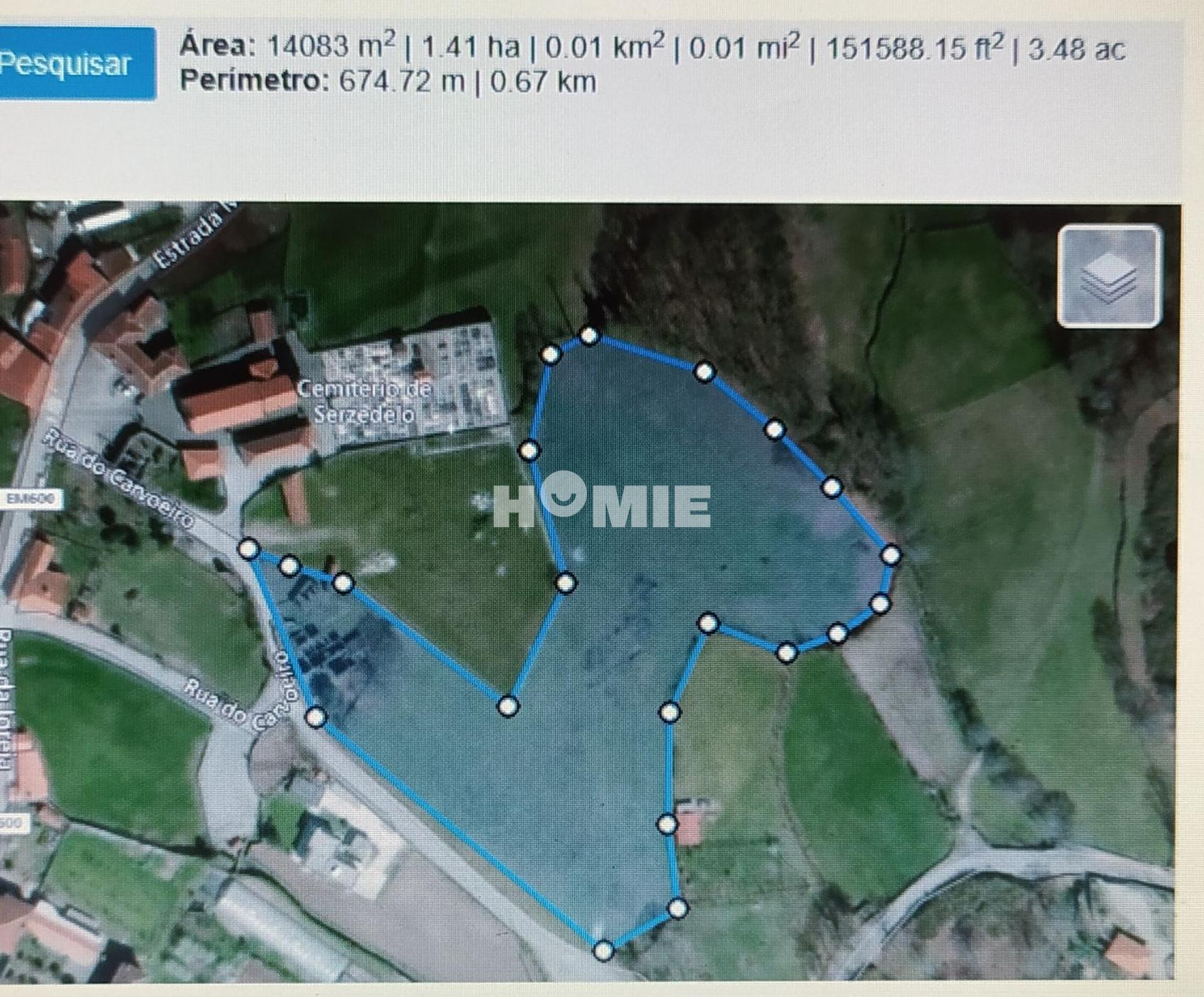Select the southernmost polygon vertex marker
The height and width of the screenshot is (997, 1204).
tap(603, 951)
